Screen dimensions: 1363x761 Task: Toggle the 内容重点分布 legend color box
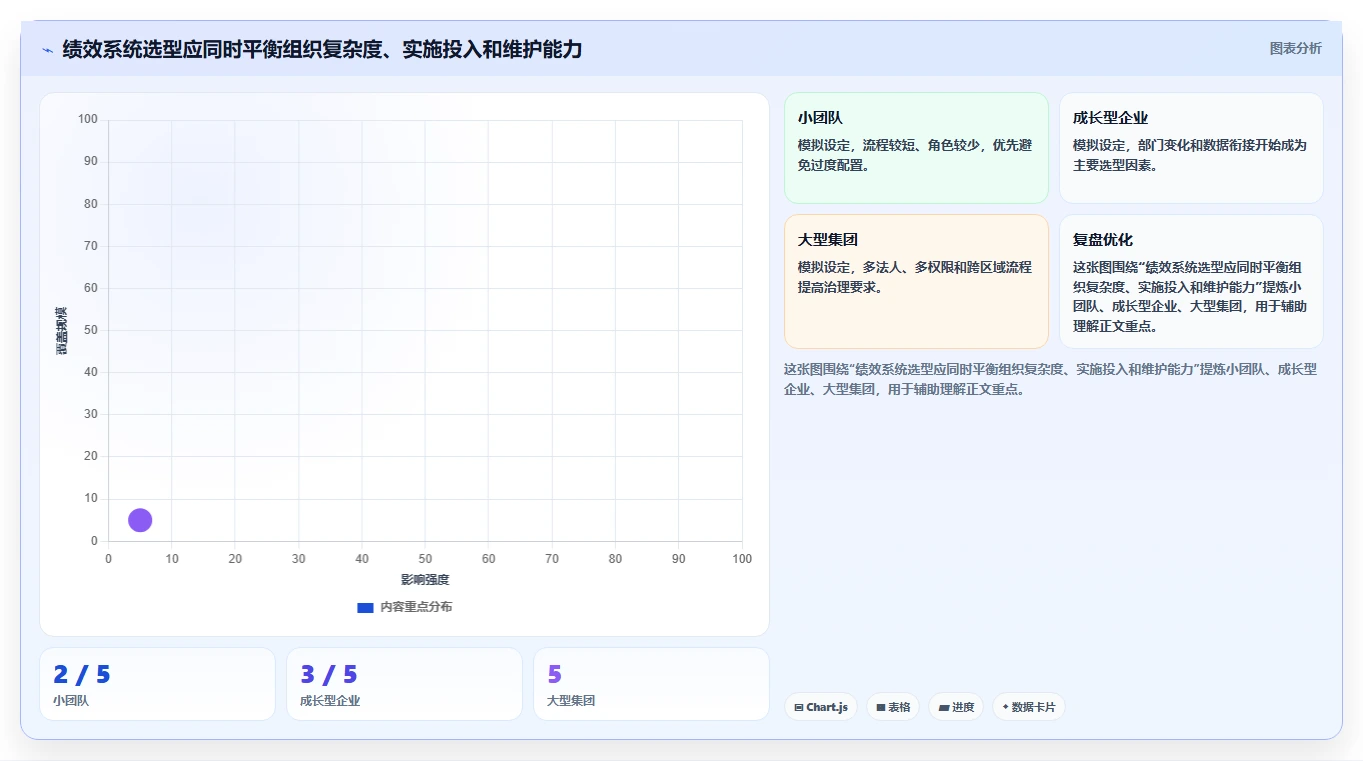pos(365,607)
